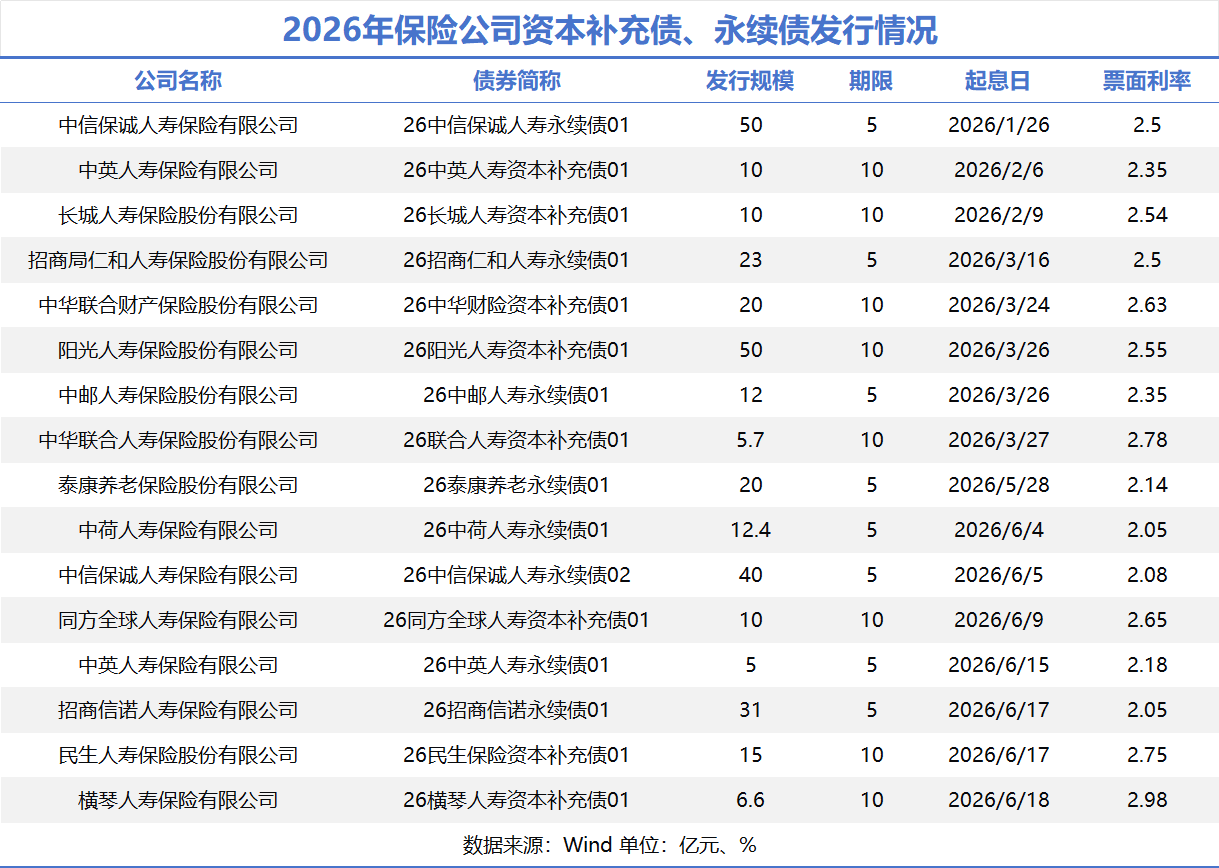1219x868 pixels.
Task: Click bond name 26中荷人寿永续债01
Action: coord(516,530)
